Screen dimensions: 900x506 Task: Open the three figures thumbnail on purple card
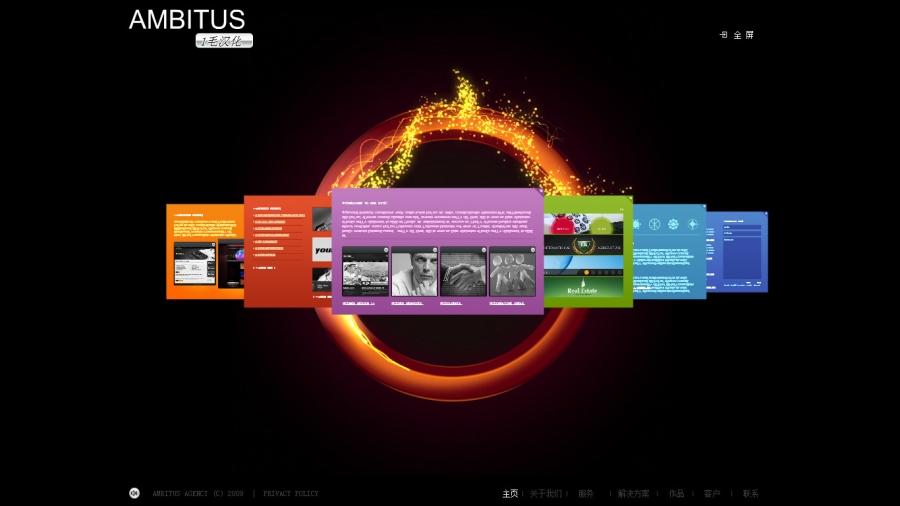[513, 272]
